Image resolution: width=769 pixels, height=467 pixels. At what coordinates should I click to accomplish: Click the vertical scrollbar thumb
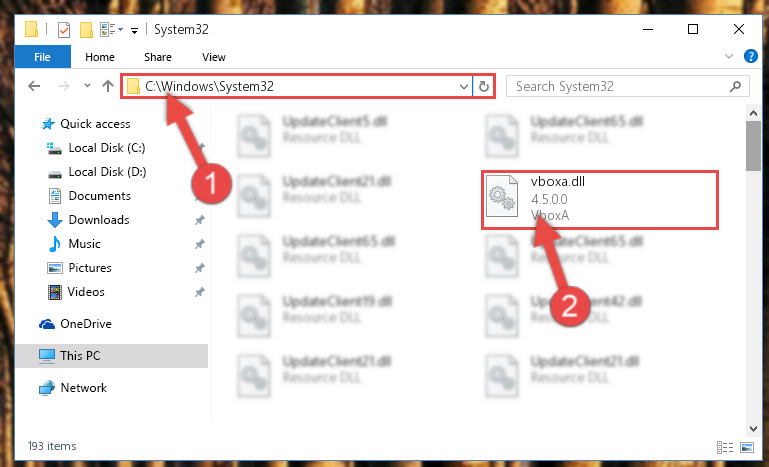tap(753, 146)
